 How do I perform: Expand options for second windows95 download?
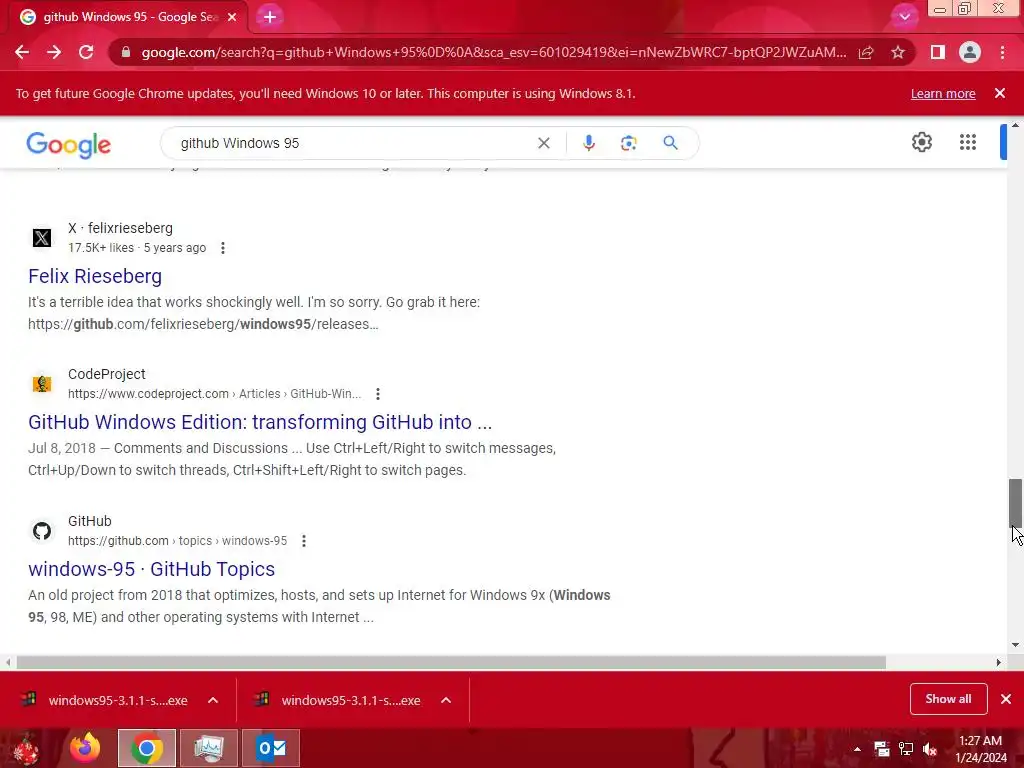coord(446,700)
